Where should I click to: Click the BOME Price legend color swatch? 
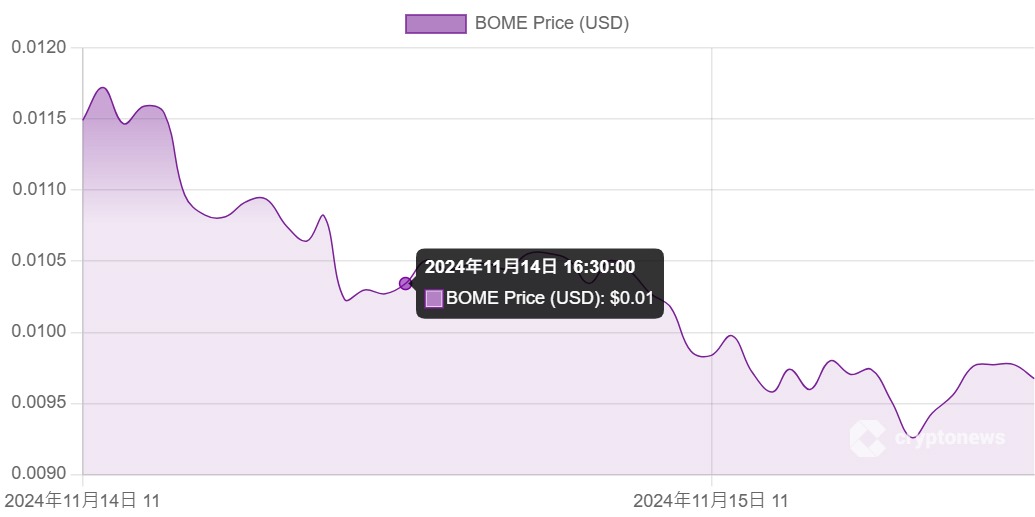click(x=436, y=23)
